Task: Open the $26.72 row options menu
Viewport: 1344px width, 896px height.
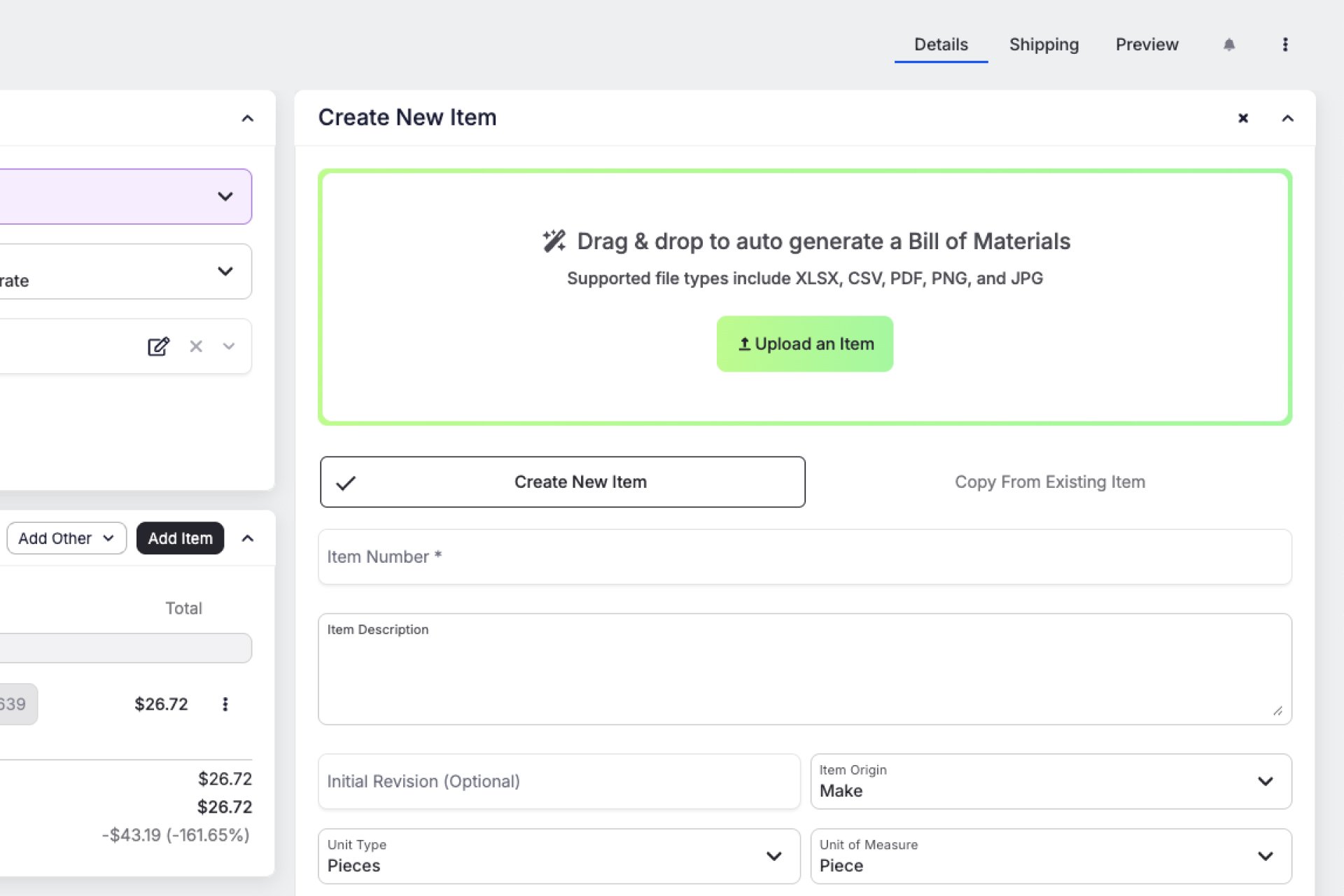Action: point(225,704)
